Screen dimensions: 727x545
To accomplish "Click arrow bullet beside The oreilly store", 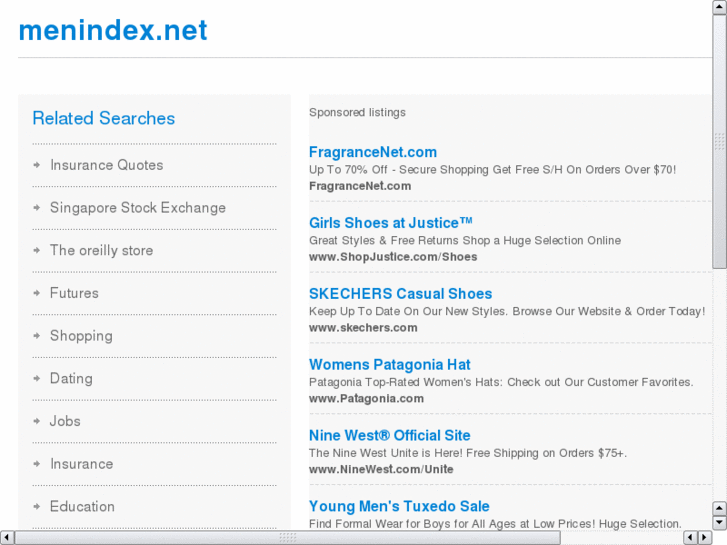I will pos(37,250).
